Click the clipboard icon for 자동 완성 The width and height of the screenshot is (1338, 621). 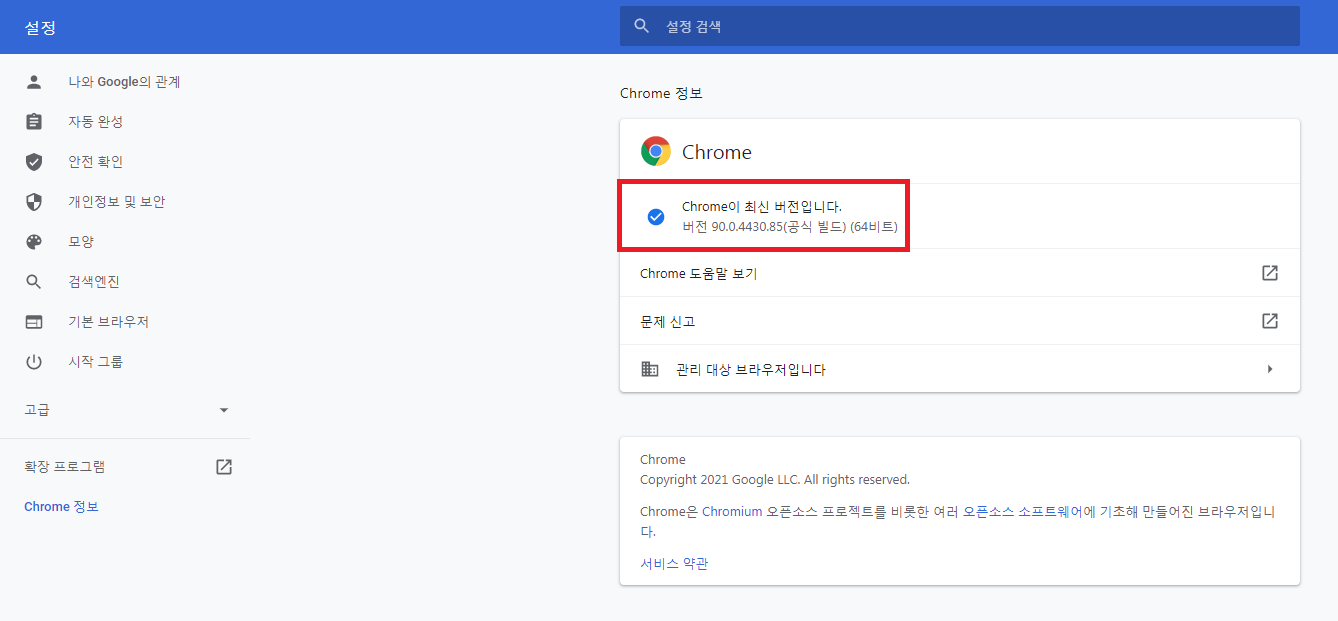[x=34, y=122]
